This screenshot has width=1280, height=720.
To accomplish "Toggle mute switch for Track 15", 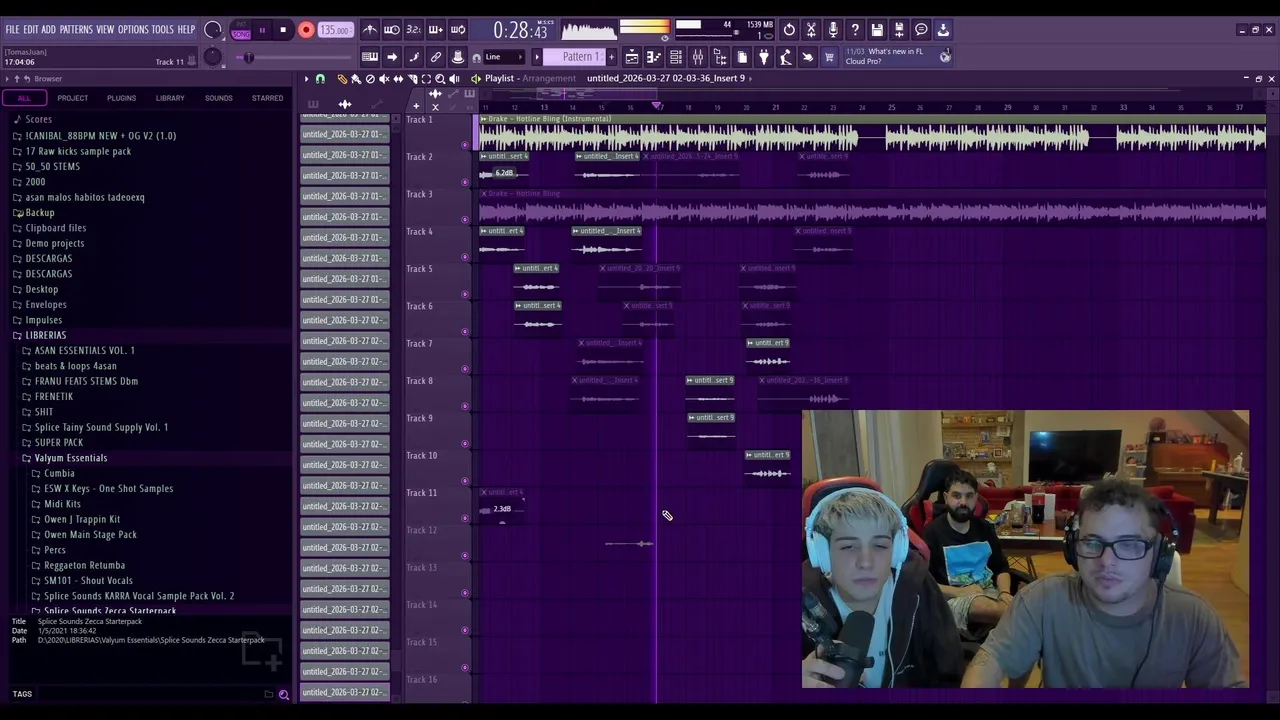I will (x=465, y=668).
